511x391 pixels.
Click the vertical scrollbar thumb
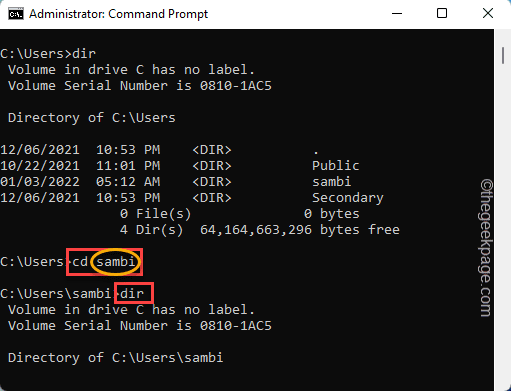coord(503,55)
